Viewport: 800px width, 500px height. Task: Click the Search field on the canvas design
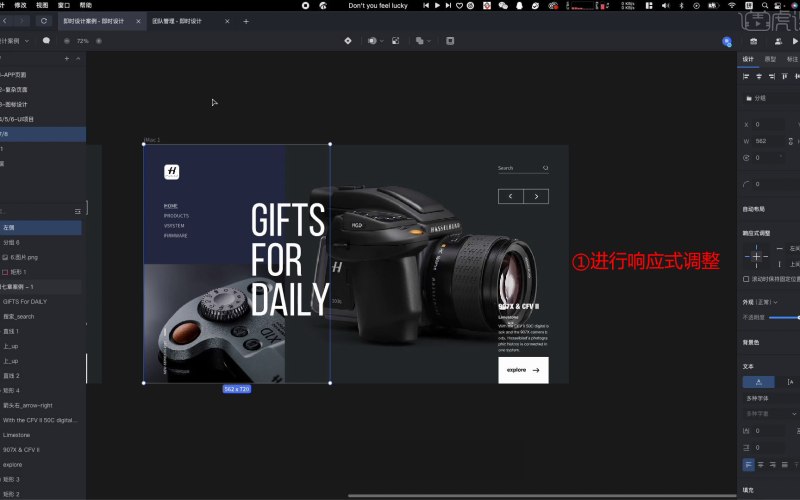[523, 168]
